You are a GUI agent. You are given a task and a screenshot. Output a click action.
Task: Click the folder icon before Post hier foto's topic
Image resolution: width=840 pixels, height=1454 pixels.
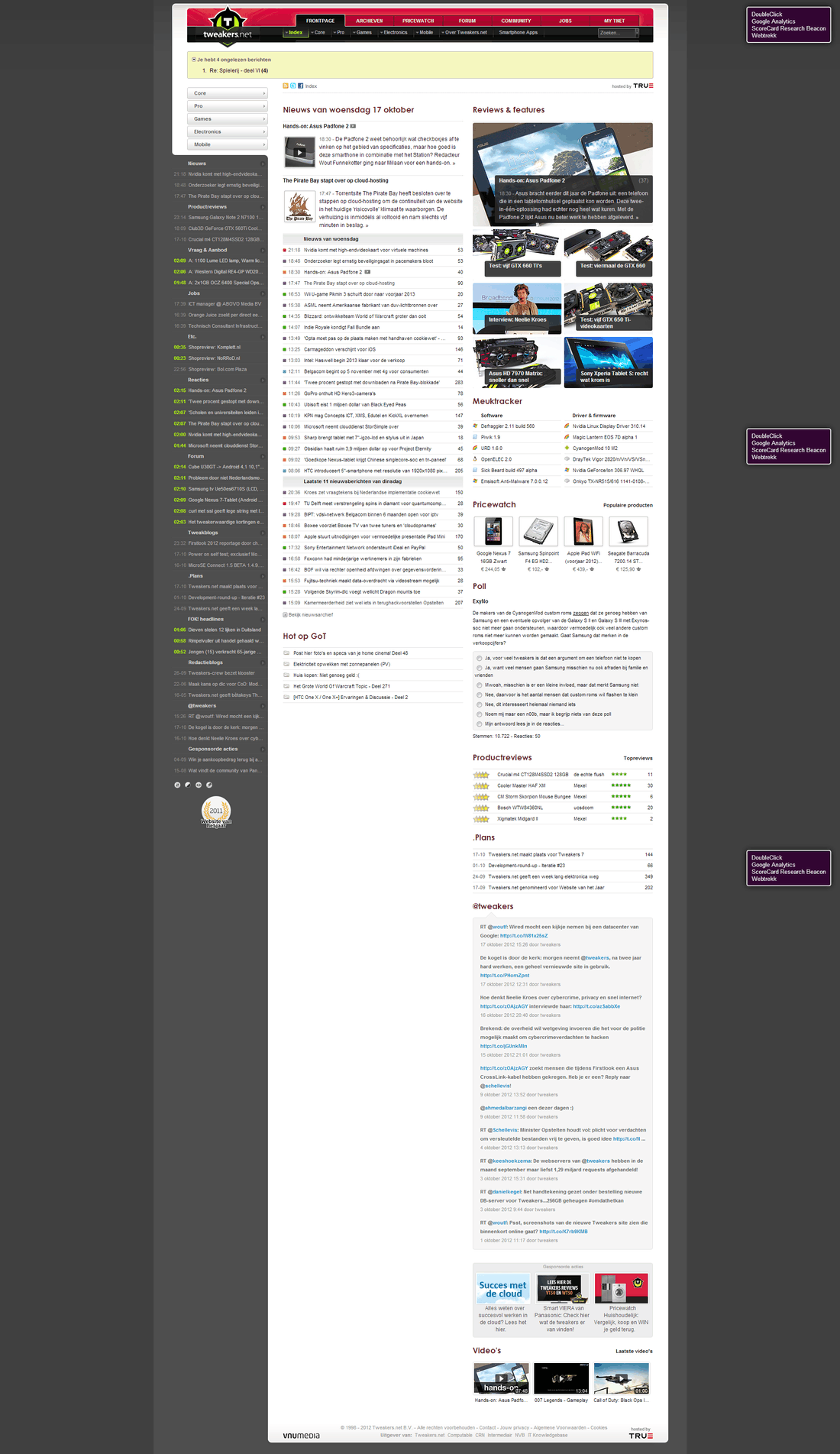[286, 653]
